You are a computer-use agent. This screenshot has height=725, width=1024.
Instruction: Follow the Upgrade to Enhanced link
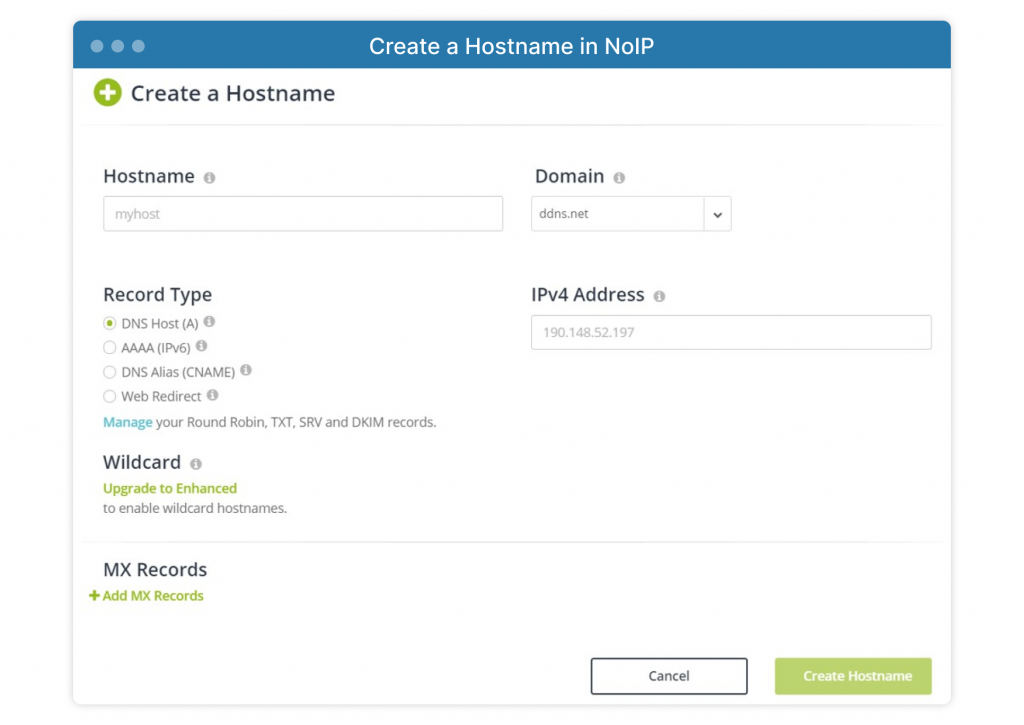point(170,489)
